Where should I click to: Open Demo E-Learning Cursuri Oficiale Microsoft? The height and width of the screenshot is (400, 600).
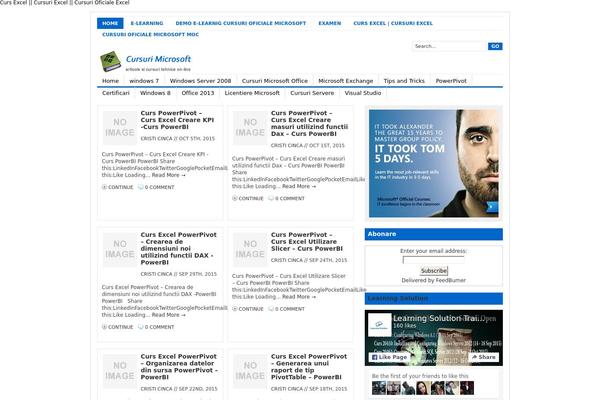pos(241,23)
